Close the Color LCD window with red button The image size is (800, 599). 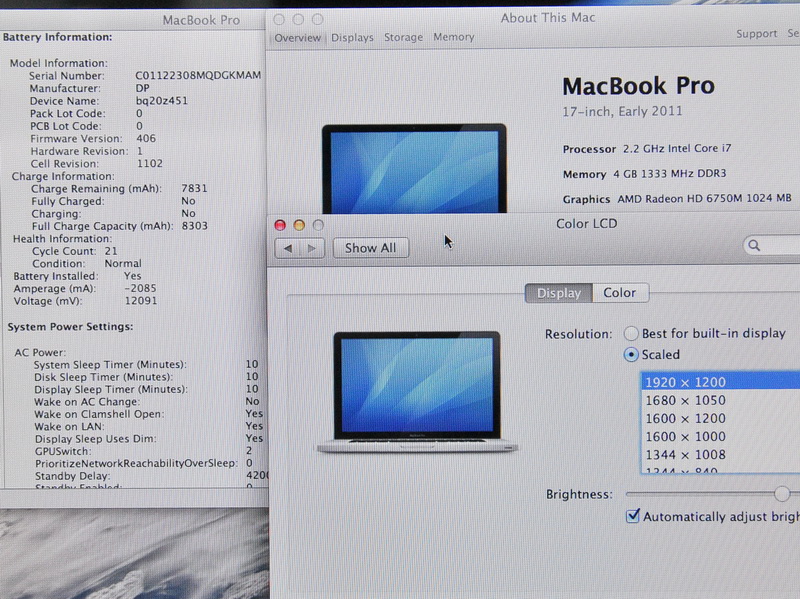click(x=280, y=225)
